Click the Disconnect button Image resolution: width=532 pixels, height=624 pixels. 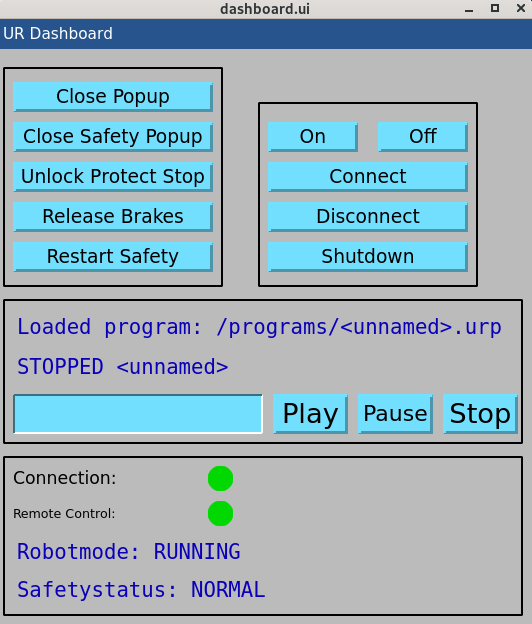pyautogui.click(x=368, y=216)
